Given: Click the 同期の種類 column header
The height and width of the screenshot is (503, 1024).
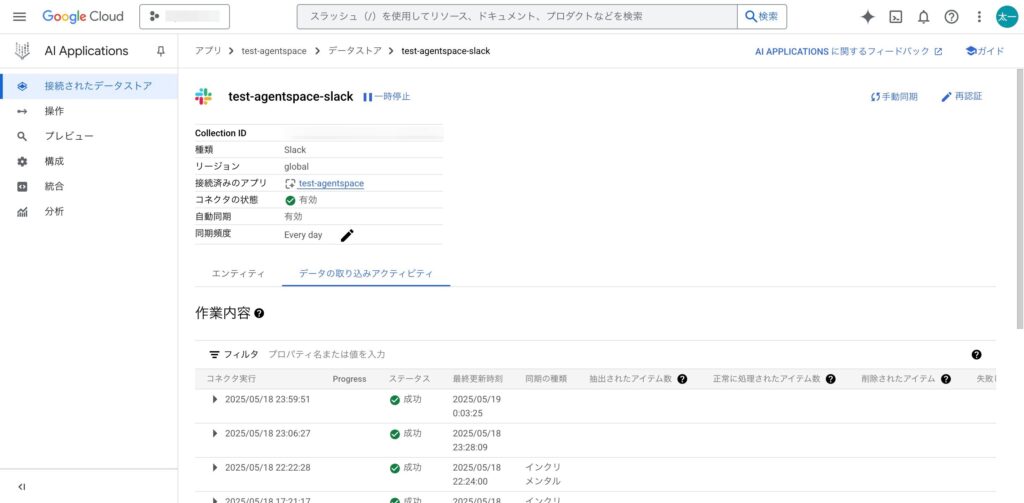Looking at the screenshot, I should tap(546, 379).
